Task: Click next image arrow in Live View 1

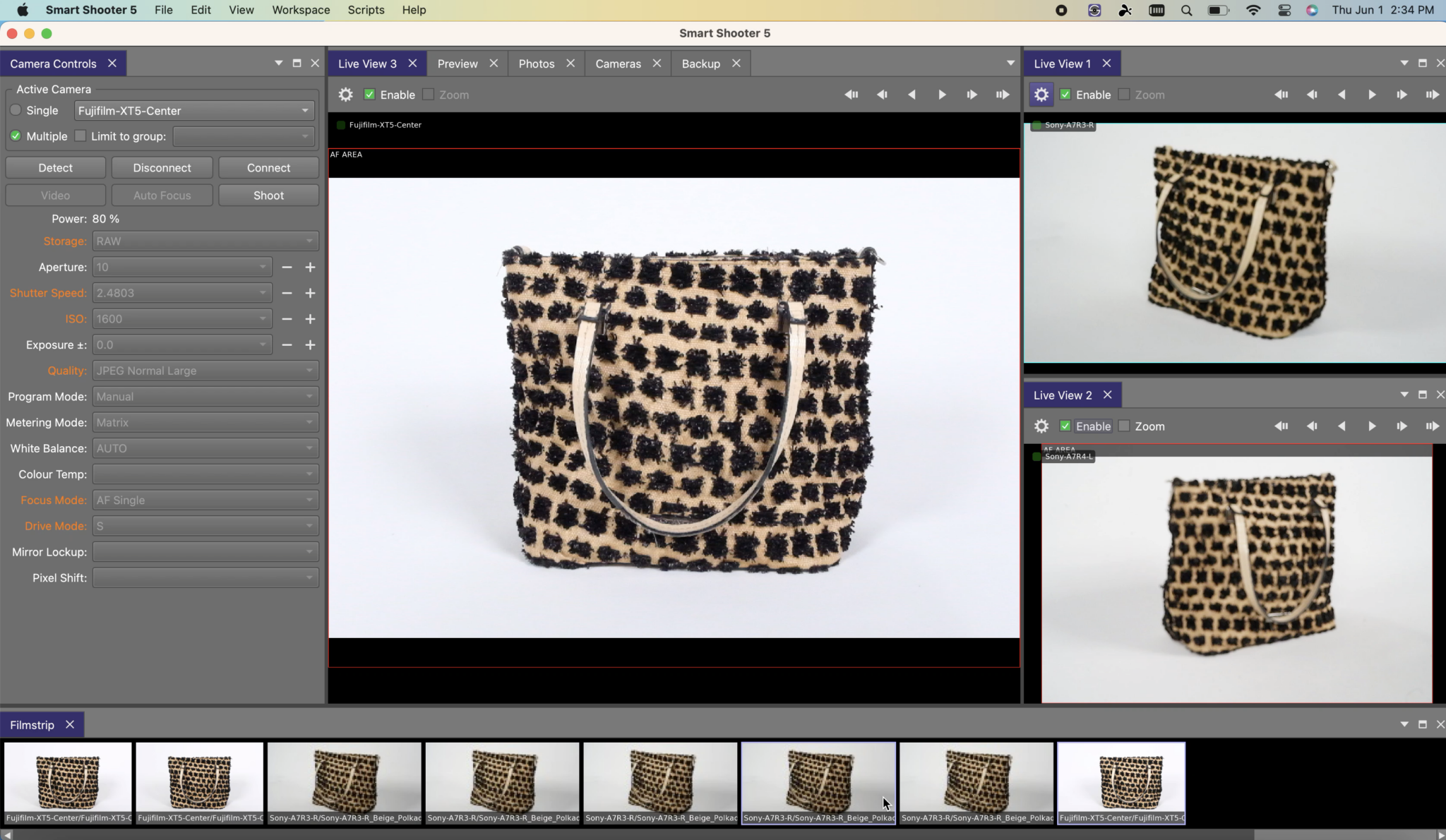Action: (x=1372, y=95)
